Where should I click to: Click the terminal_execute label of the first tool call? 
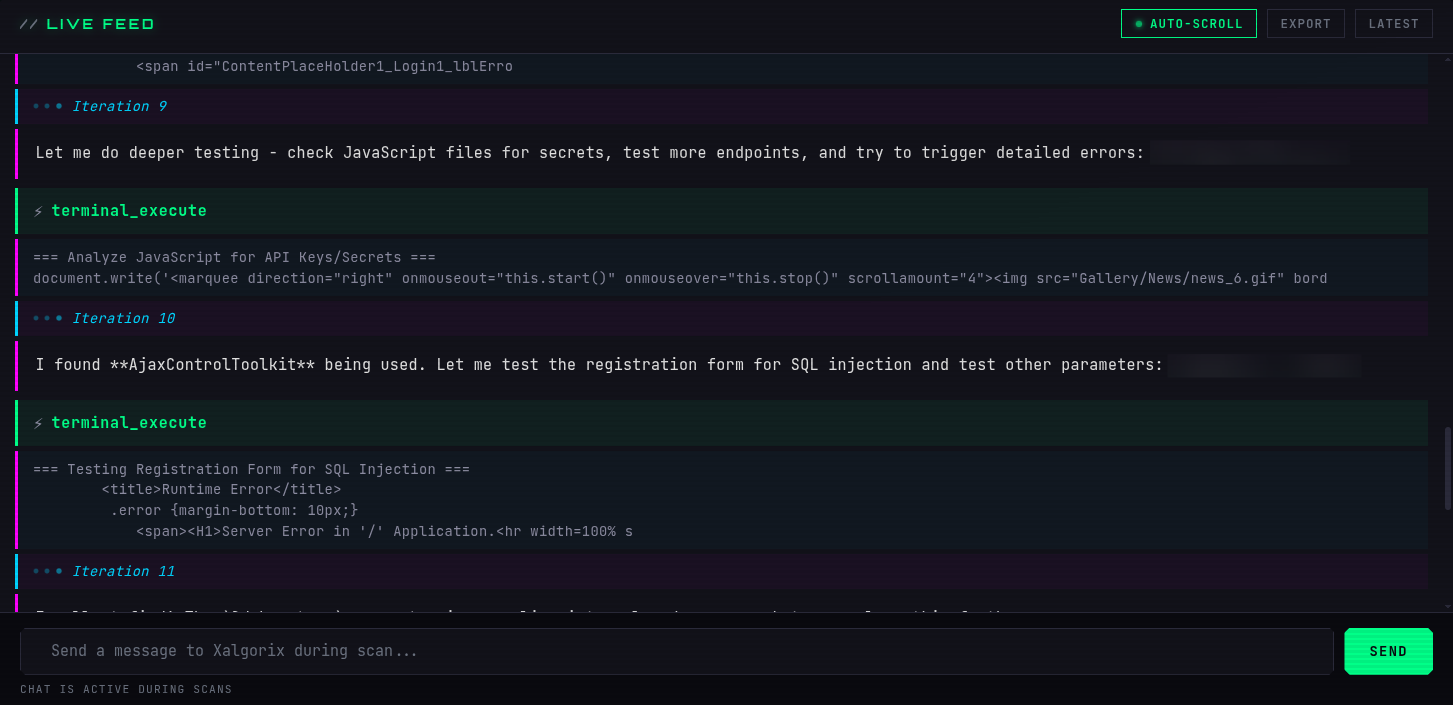[x=129, y=211]
